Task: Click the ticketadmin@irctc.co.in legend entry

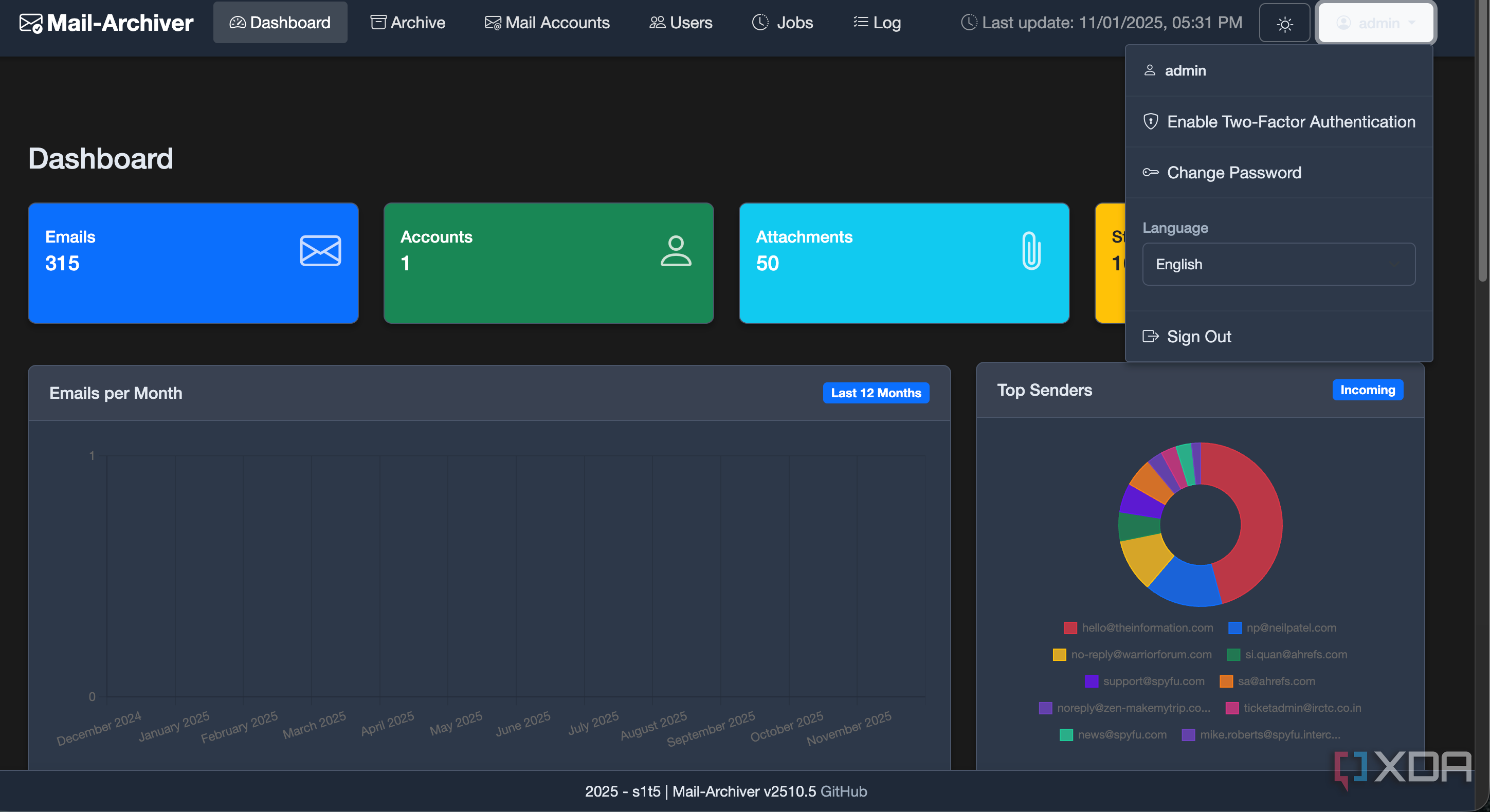Action: click(x=1294, y=708)
